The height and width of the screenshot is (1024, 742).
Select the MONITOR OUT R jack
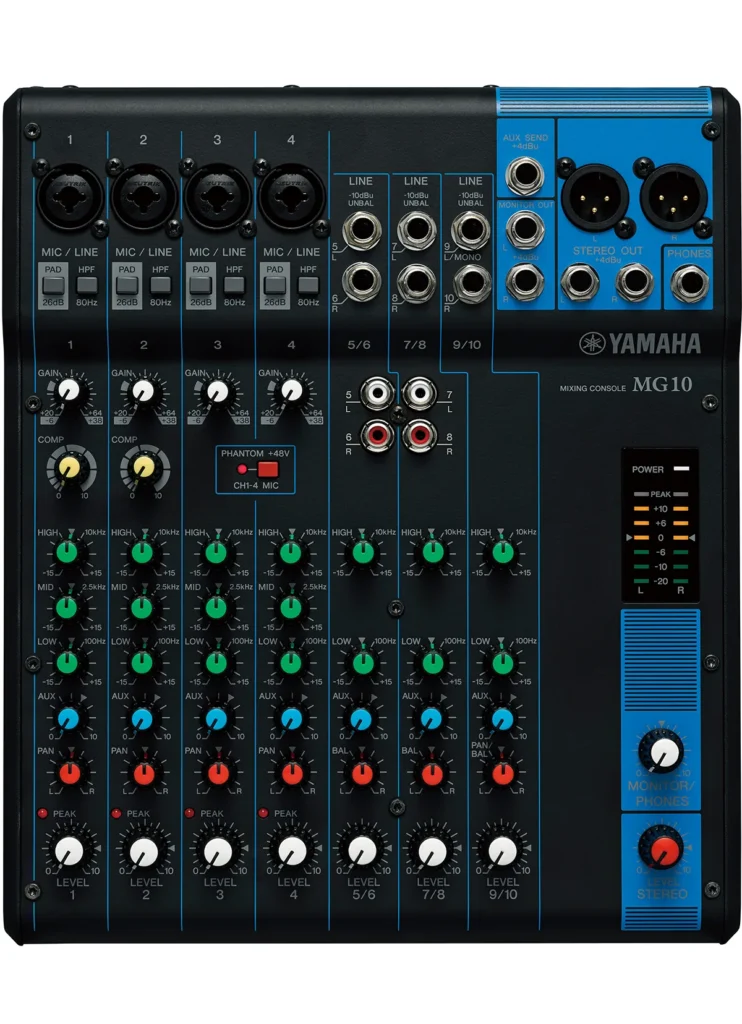pyautogui.click(x=525, y=281)
